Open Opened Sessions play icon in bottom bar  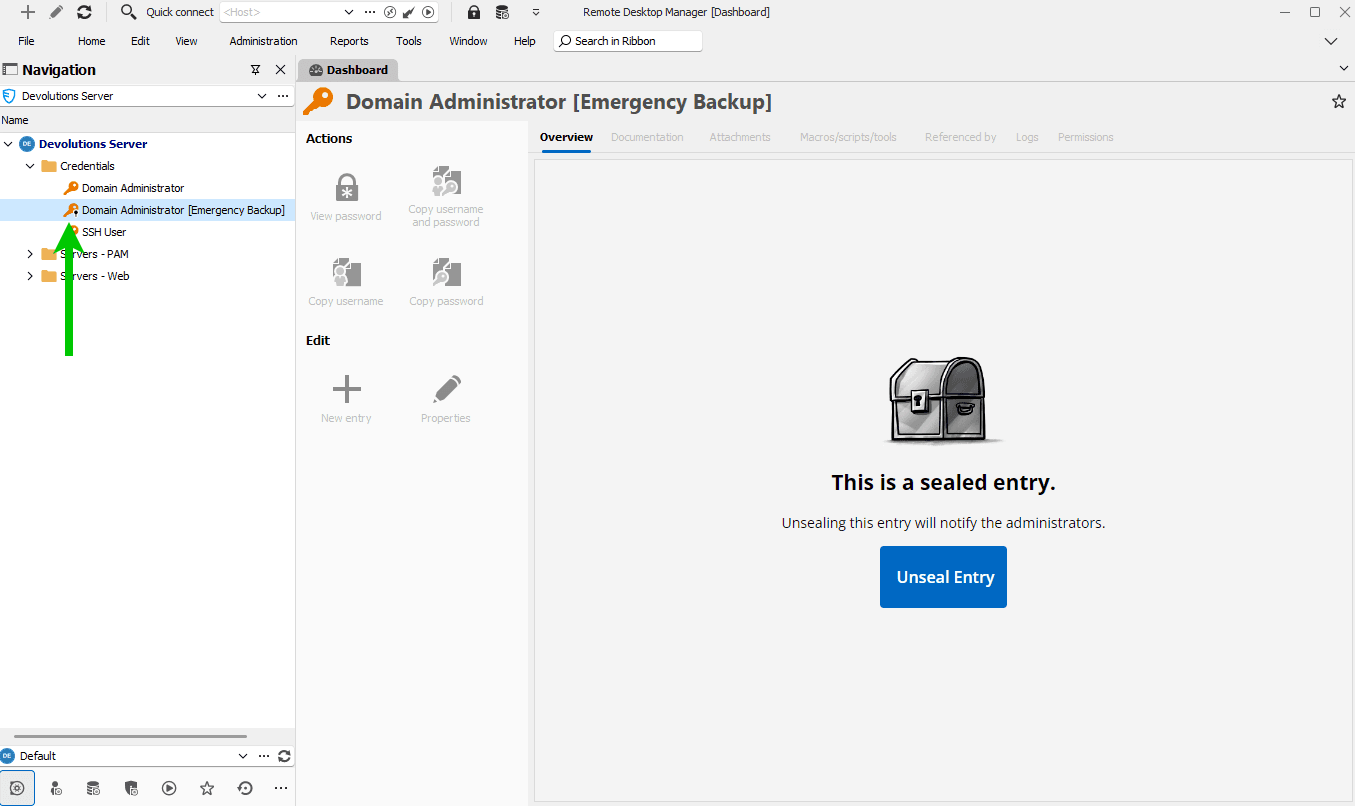tap(169, 788)
